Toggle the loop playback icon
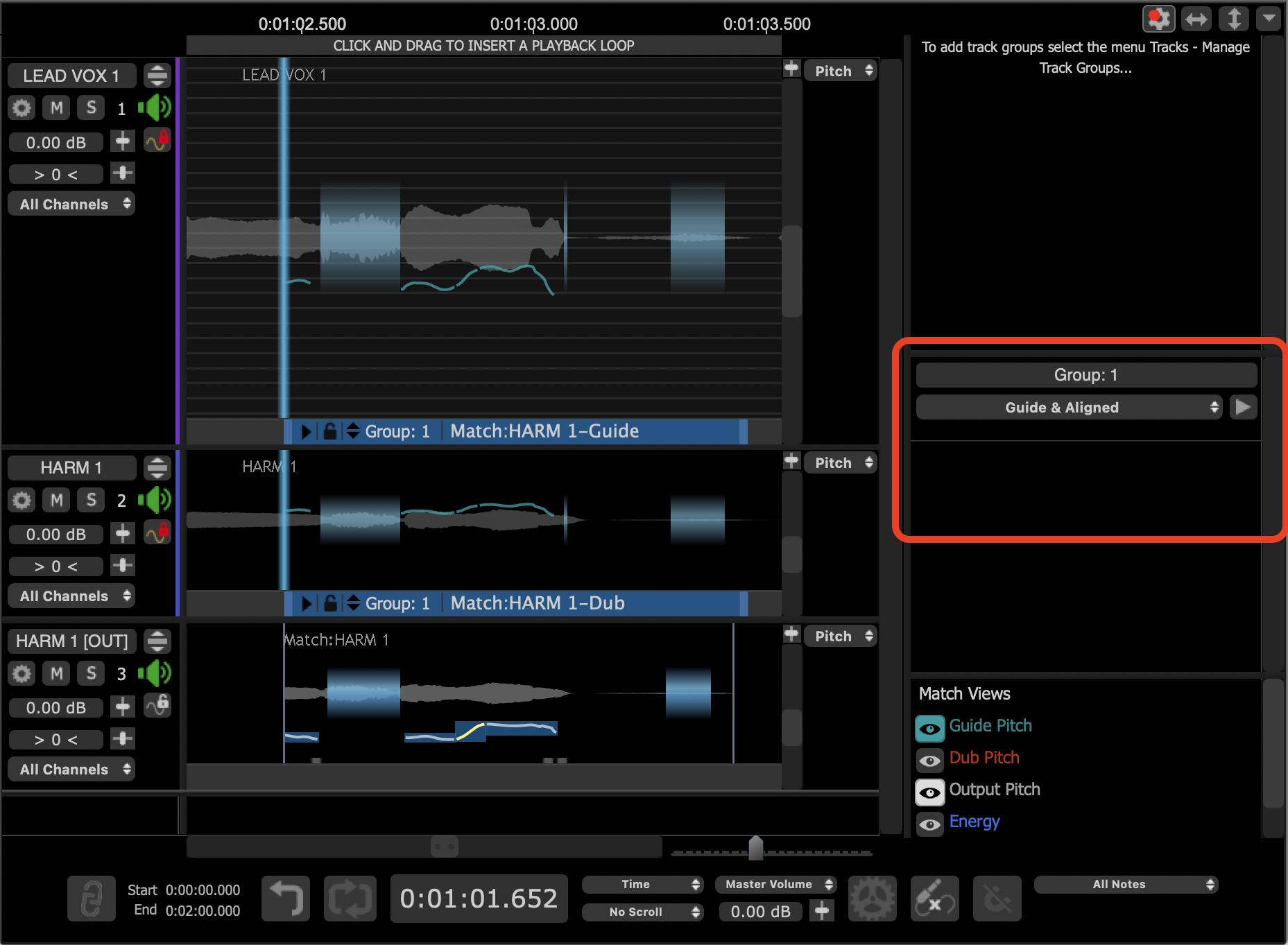Screen dimensions: 1288x945 350,898
